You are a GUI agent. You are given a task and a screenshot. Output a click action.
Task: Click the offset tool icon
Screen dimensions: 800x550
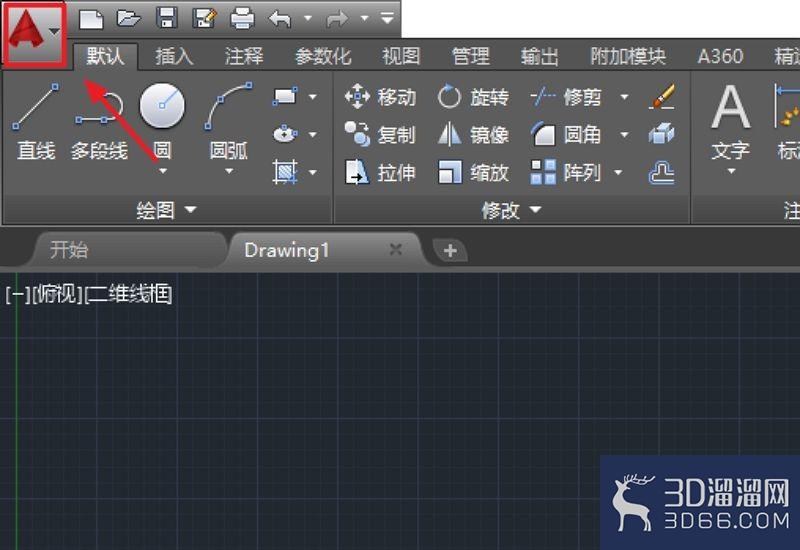[662, 172]
